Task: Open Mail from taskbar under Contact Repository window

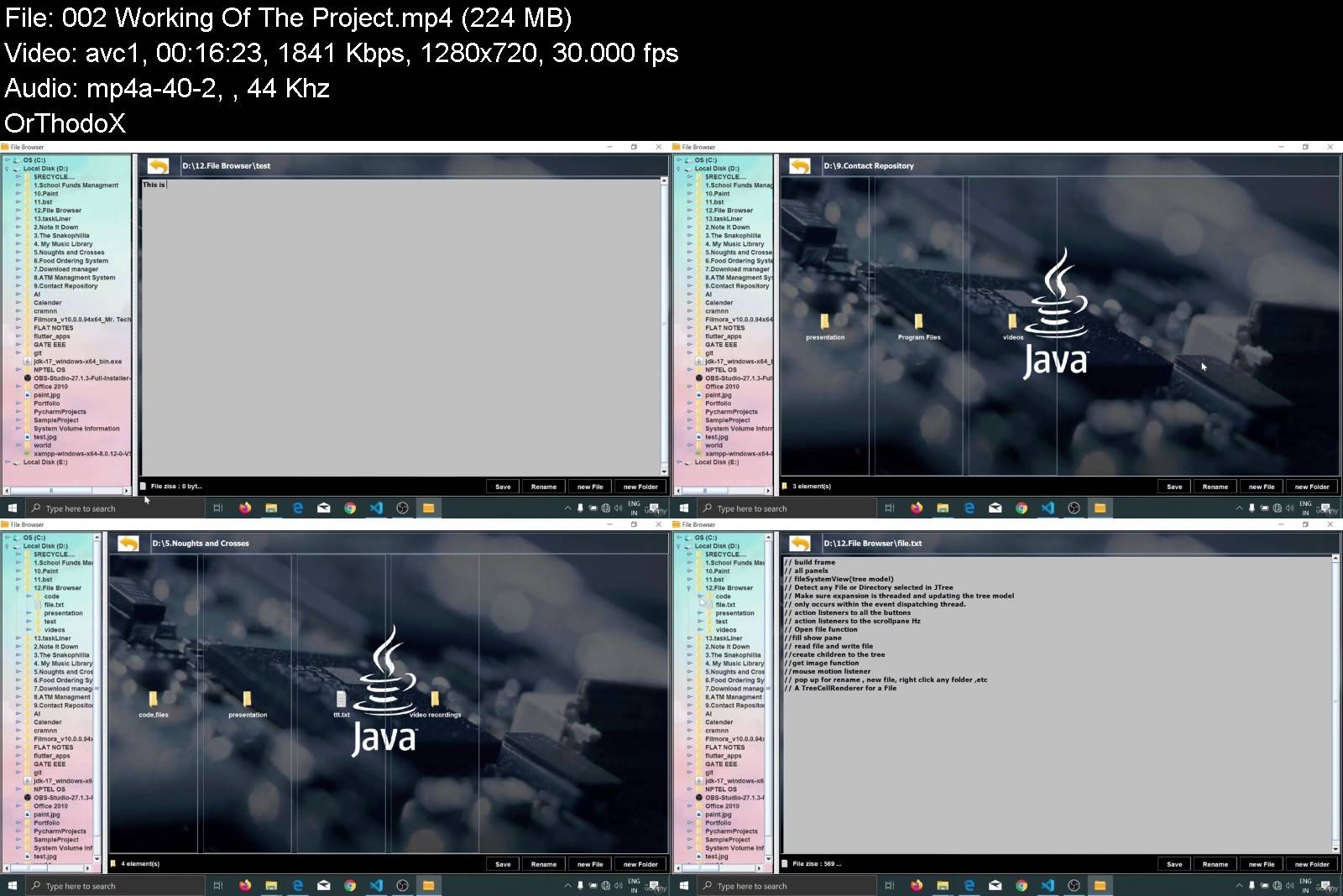Action: tap(995, 508)
